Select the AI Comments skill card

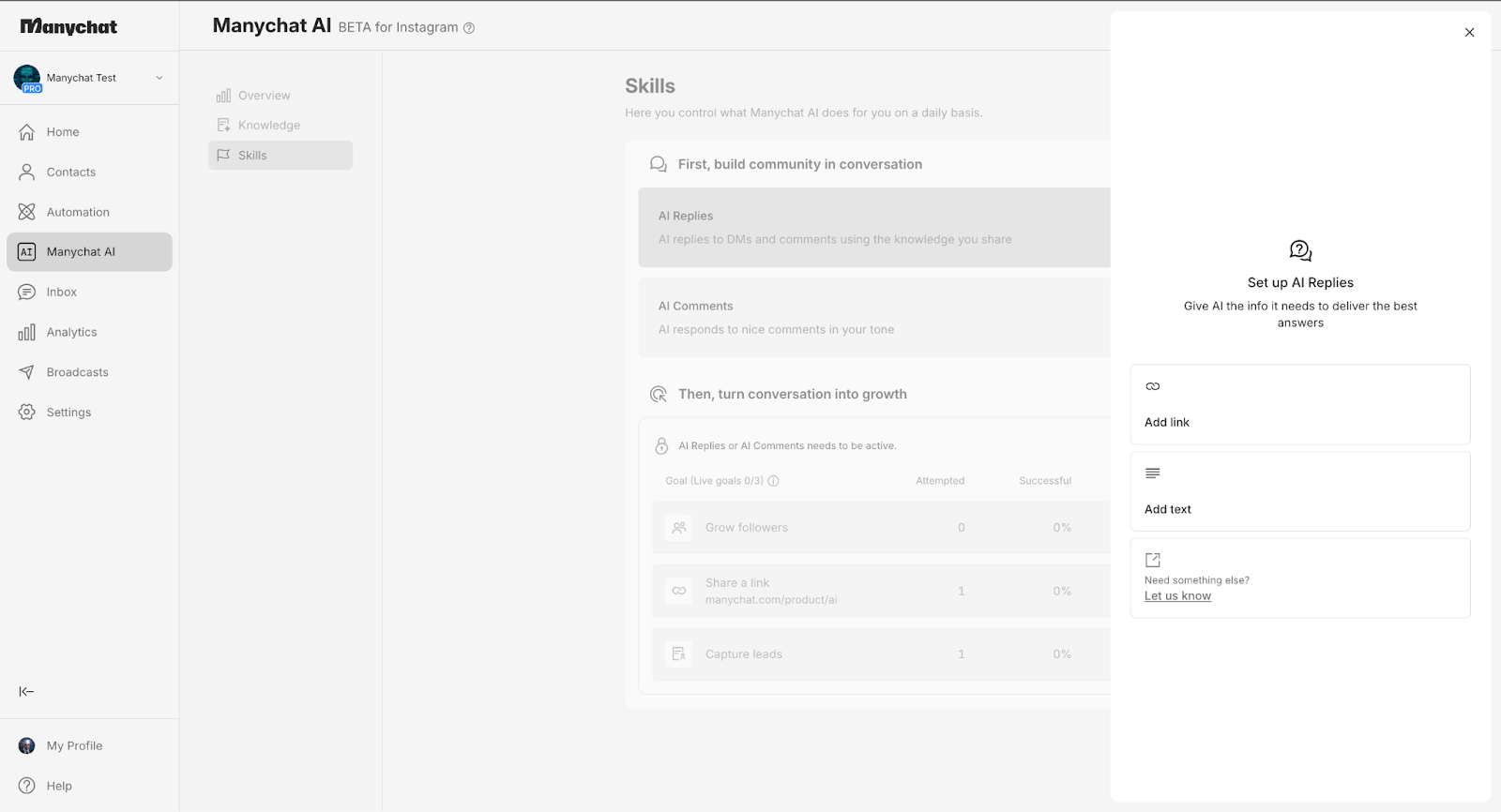[x=872, y=318]
